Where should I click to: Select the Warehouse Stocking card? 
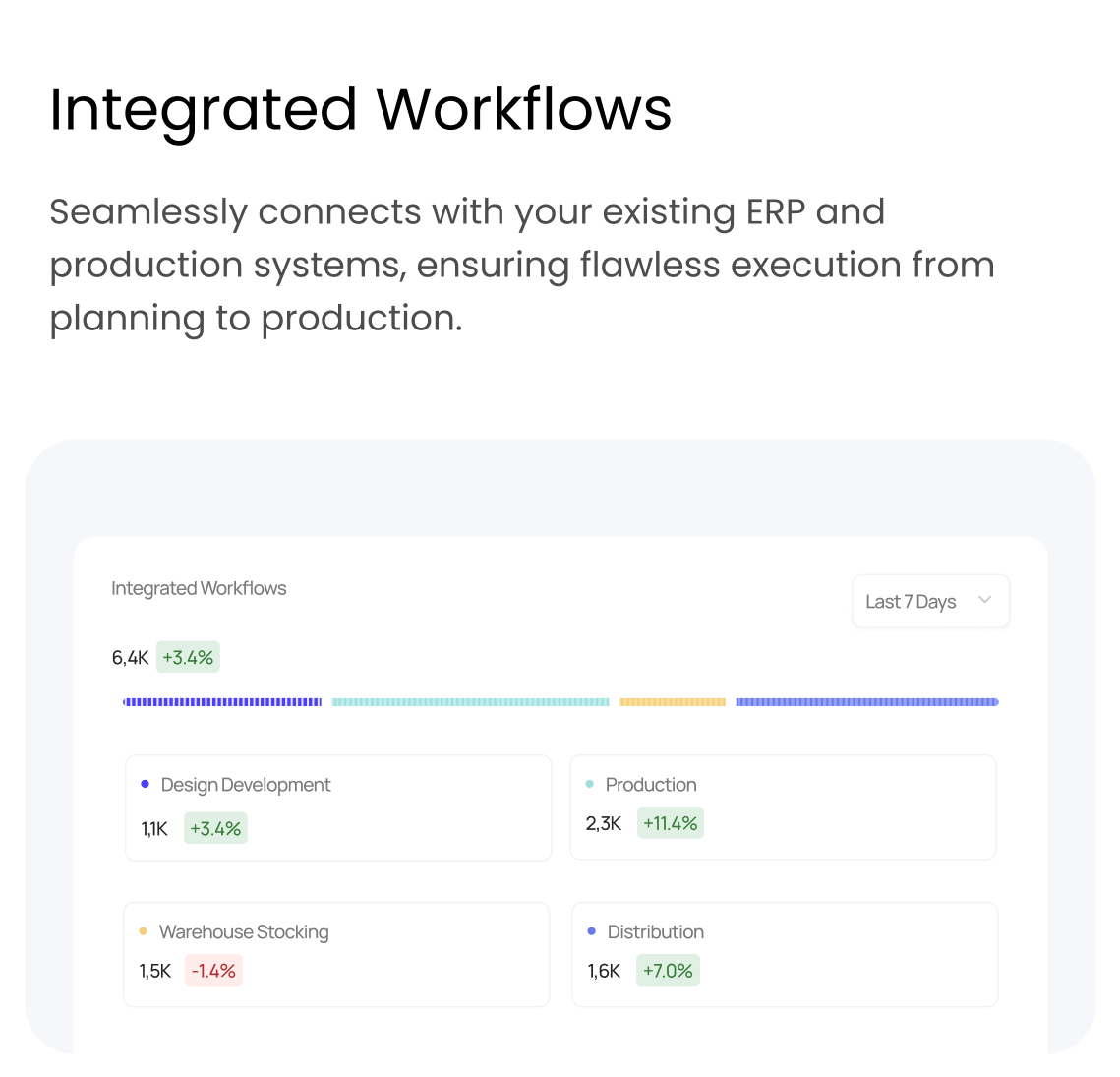pyautogui.click(x=335, y=954)
